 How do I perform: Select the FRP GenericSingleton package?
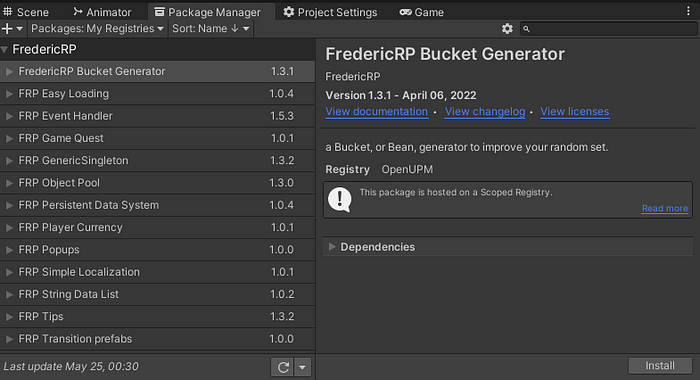click(x=157, y=161)
